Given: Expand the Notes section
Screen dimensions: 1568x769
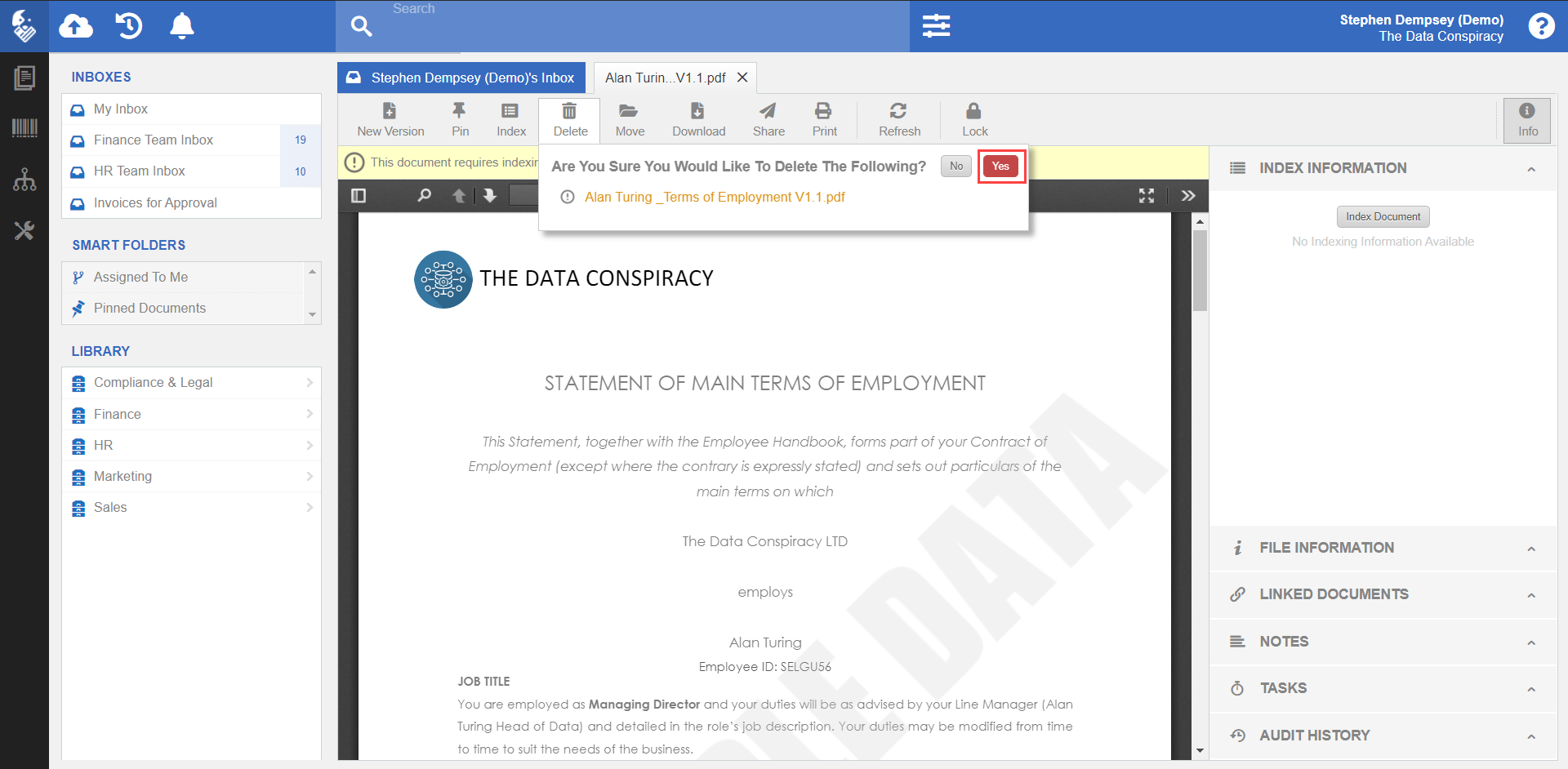Looking at the screenshot, I should (x=1531, y=642).
